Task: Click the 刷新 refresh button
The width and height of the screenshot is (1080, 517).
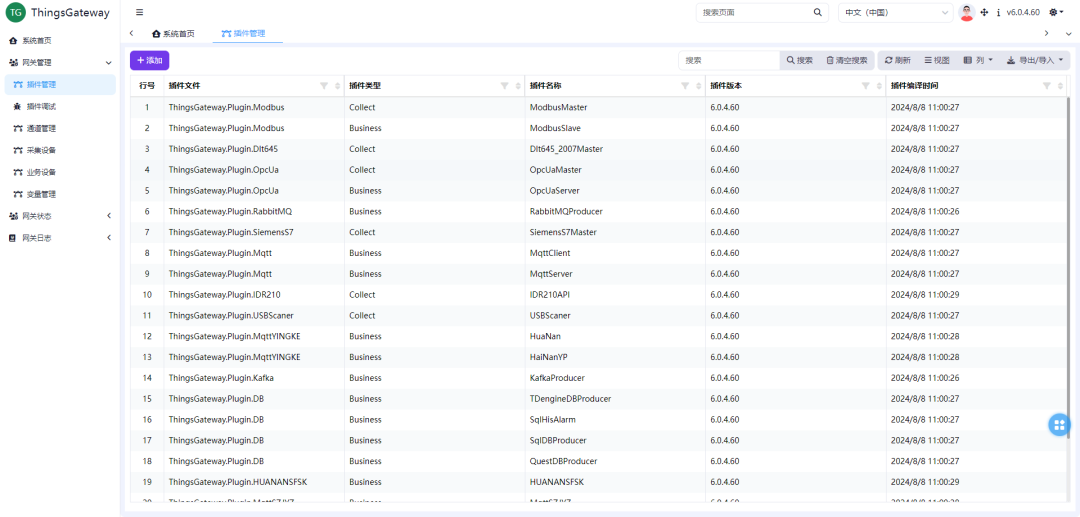Action: coord(897,60)
